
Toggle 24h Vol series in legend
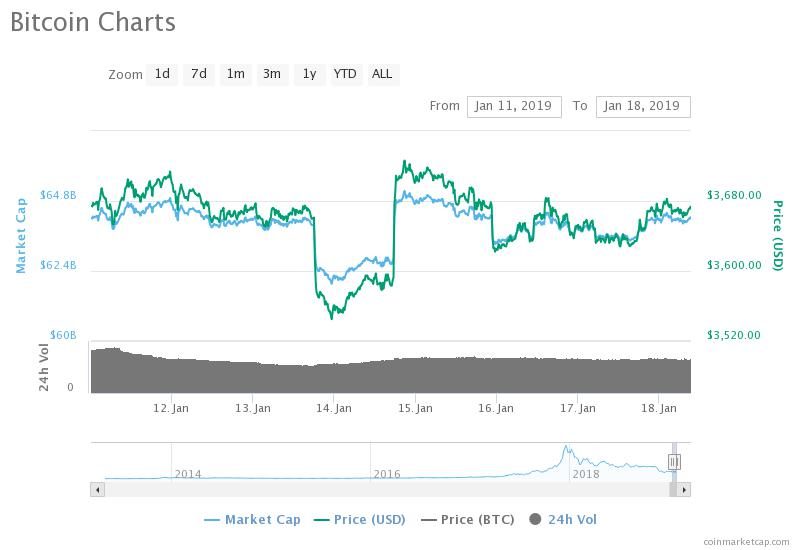coord(563,520)
